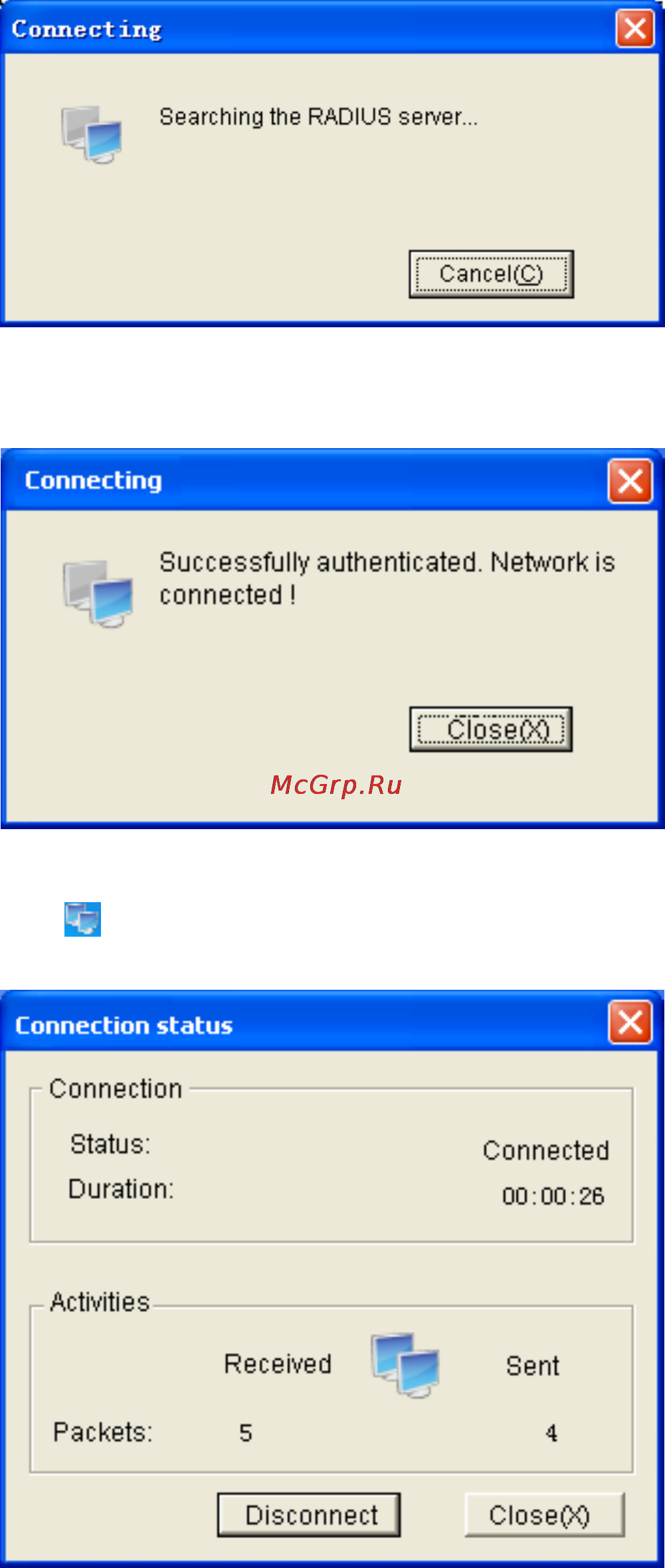Click the sent packets count 4
The height and width of the screenshot is (1568, 665).
pyautogui.click(x=551, y=1433)
